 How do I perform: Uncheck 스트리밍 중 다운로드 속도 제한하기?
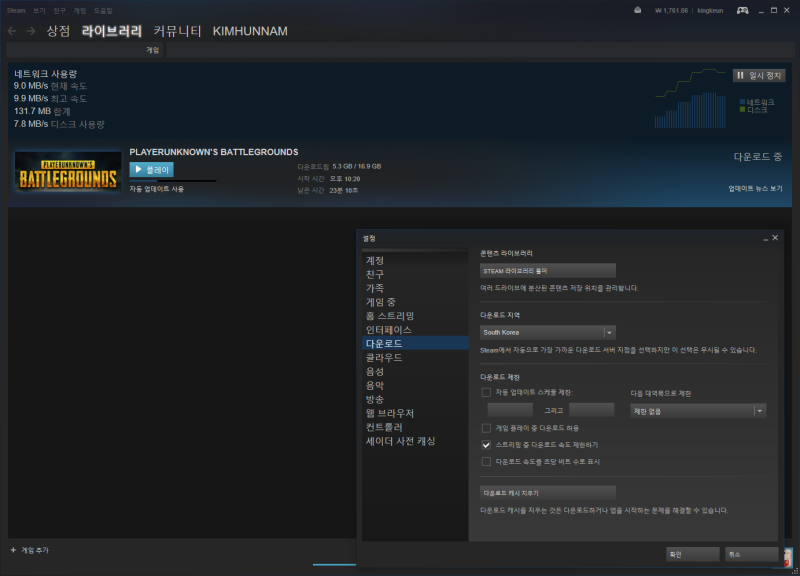click(x=486, y=445)
